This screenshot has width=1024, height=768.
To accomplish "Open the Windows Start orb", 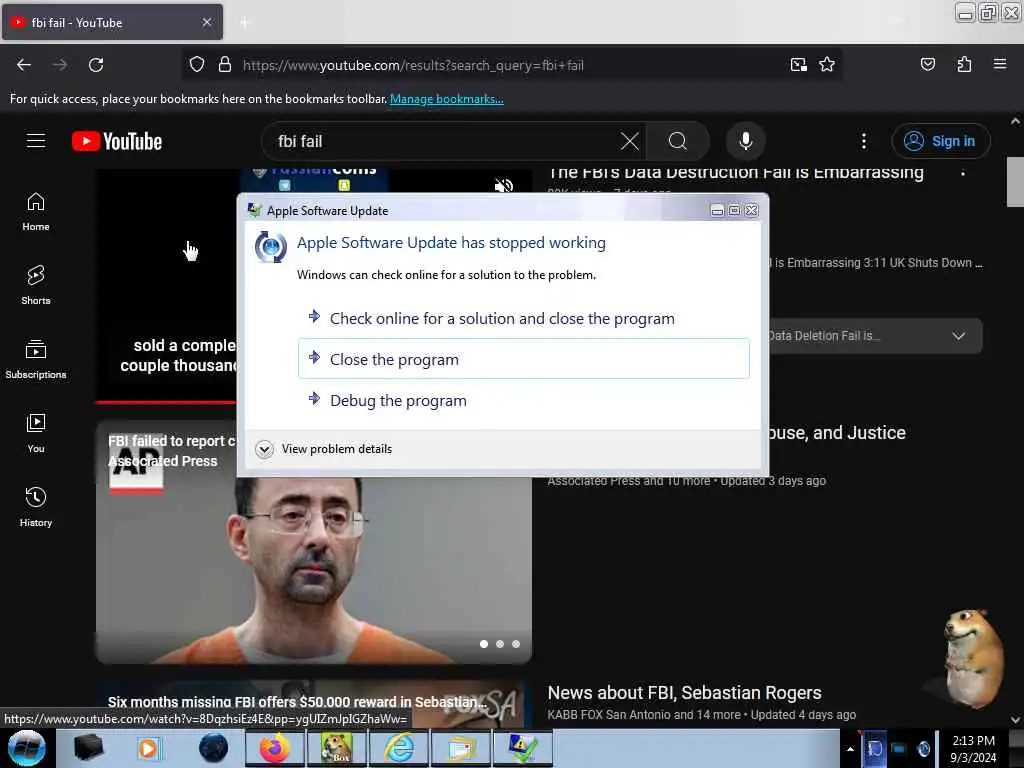I will (x=27, y=748).
